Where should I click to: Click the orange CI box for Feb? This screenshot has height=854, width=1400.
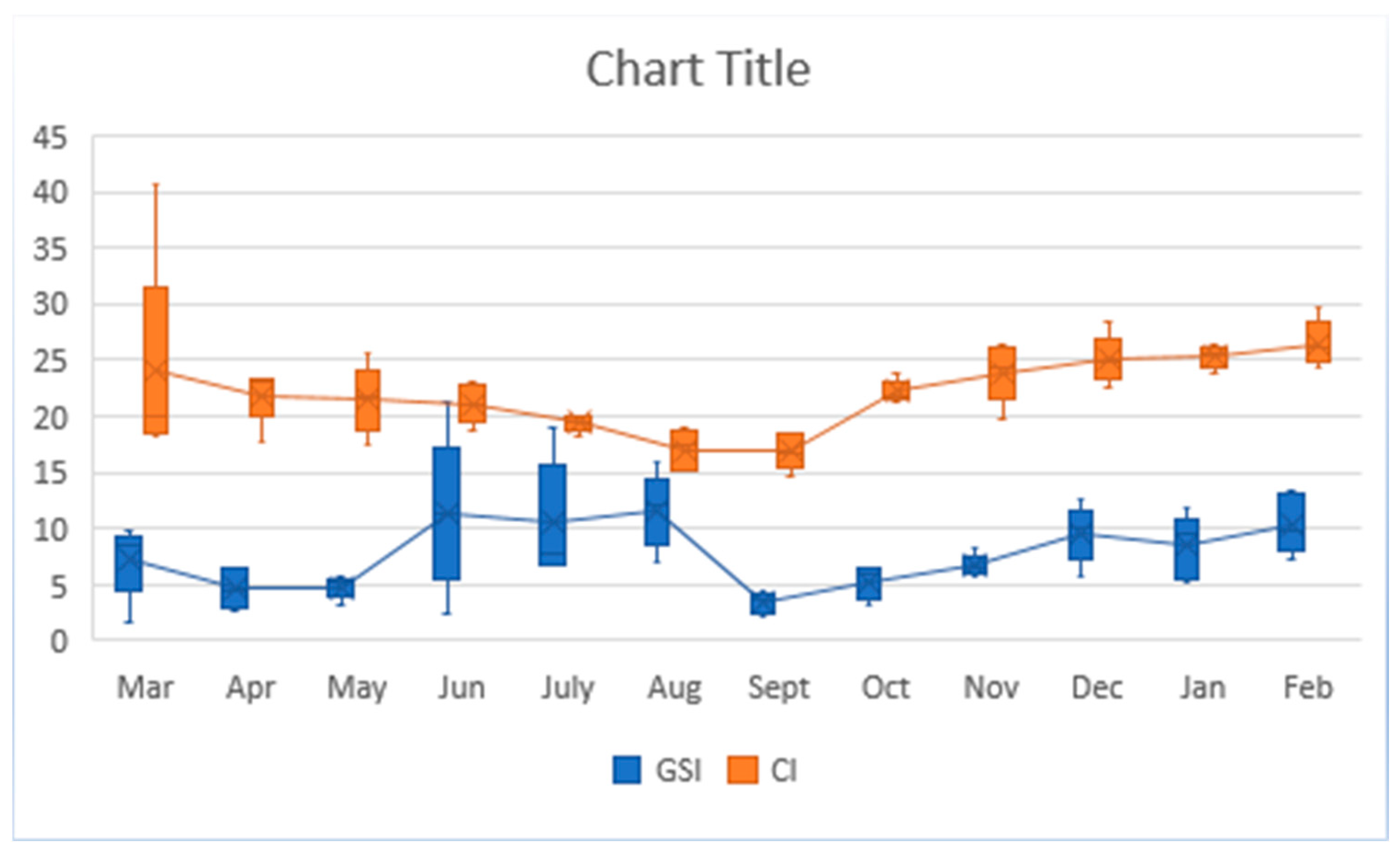1318,342
